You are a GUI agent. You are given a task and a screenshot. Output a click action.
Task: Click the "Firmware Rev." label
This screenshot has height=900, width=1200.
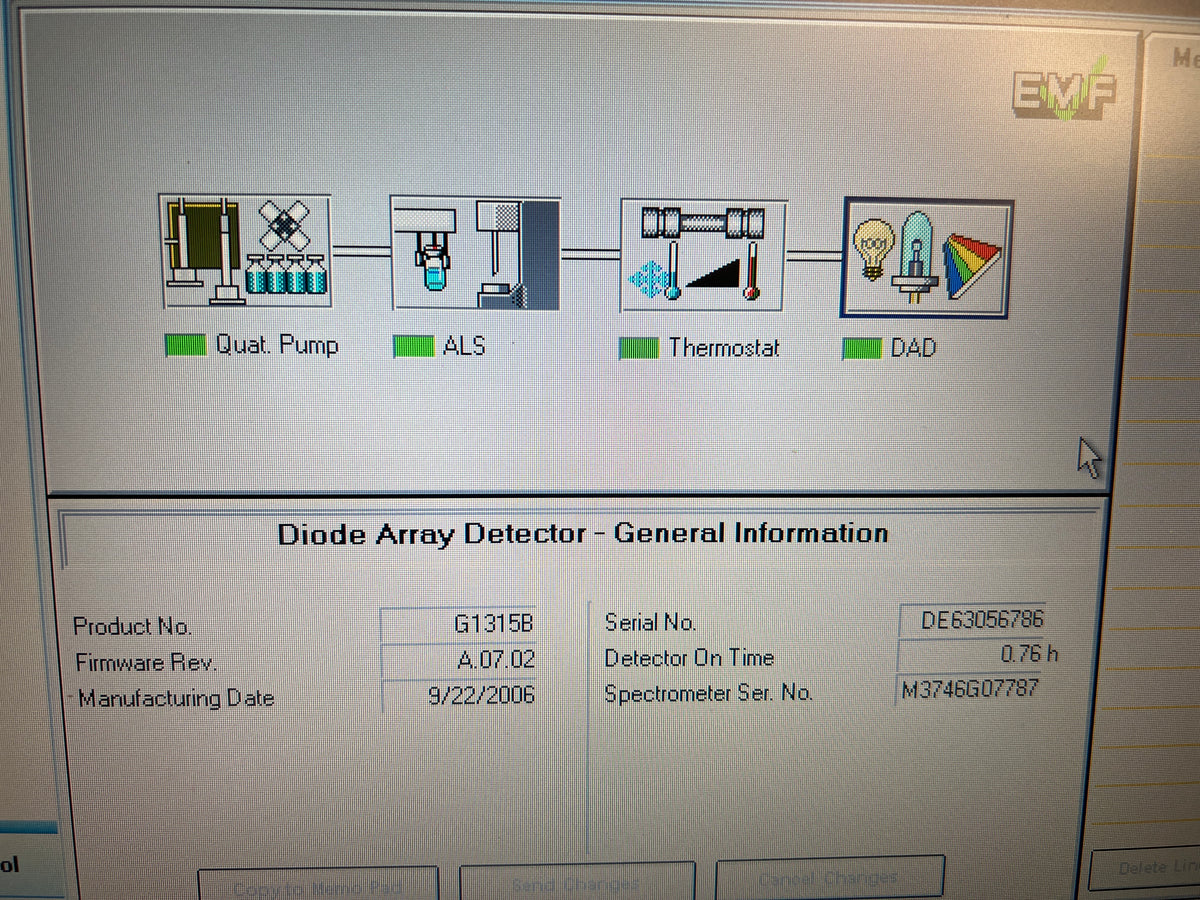[x=146, y=662]
